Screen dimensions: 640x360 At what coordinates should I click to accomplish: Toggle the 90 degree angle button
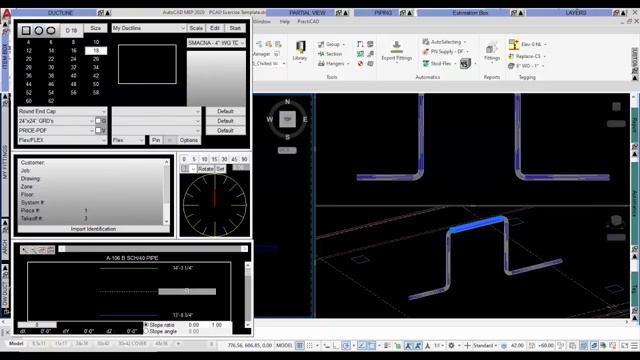[244, 159]
